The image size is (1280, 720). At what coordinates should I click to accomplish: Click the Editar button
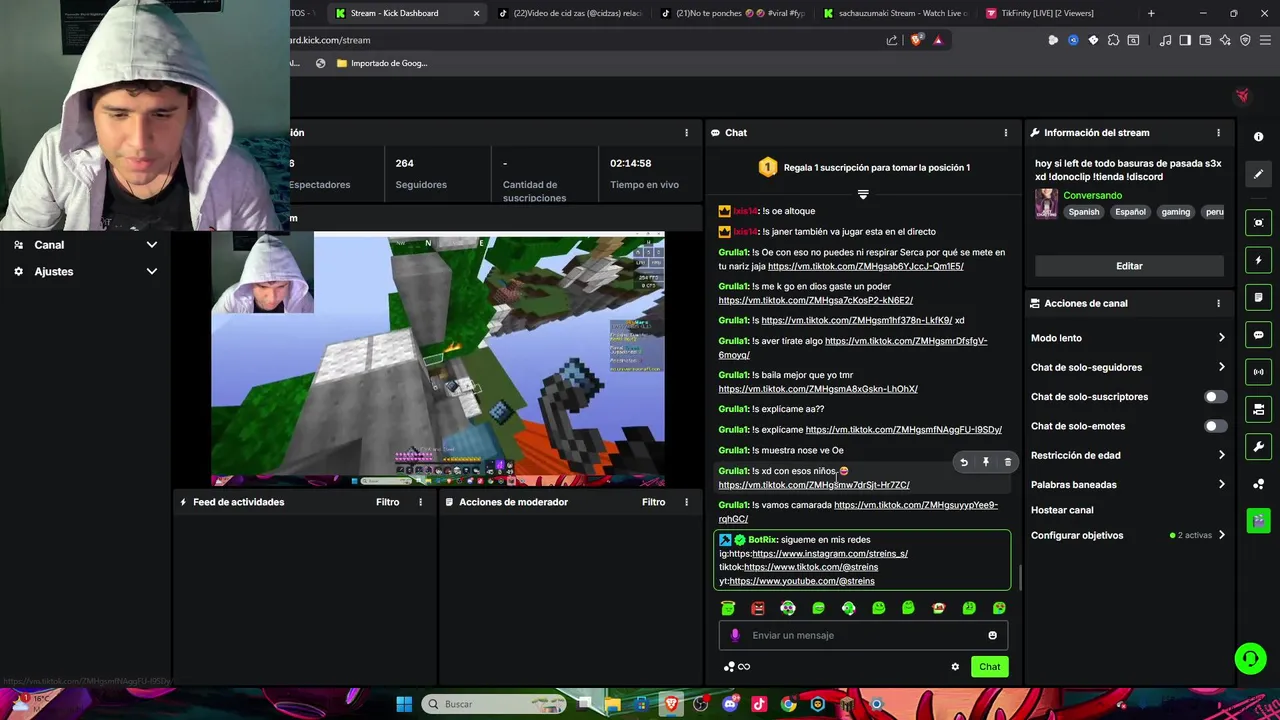(1129, 266)
